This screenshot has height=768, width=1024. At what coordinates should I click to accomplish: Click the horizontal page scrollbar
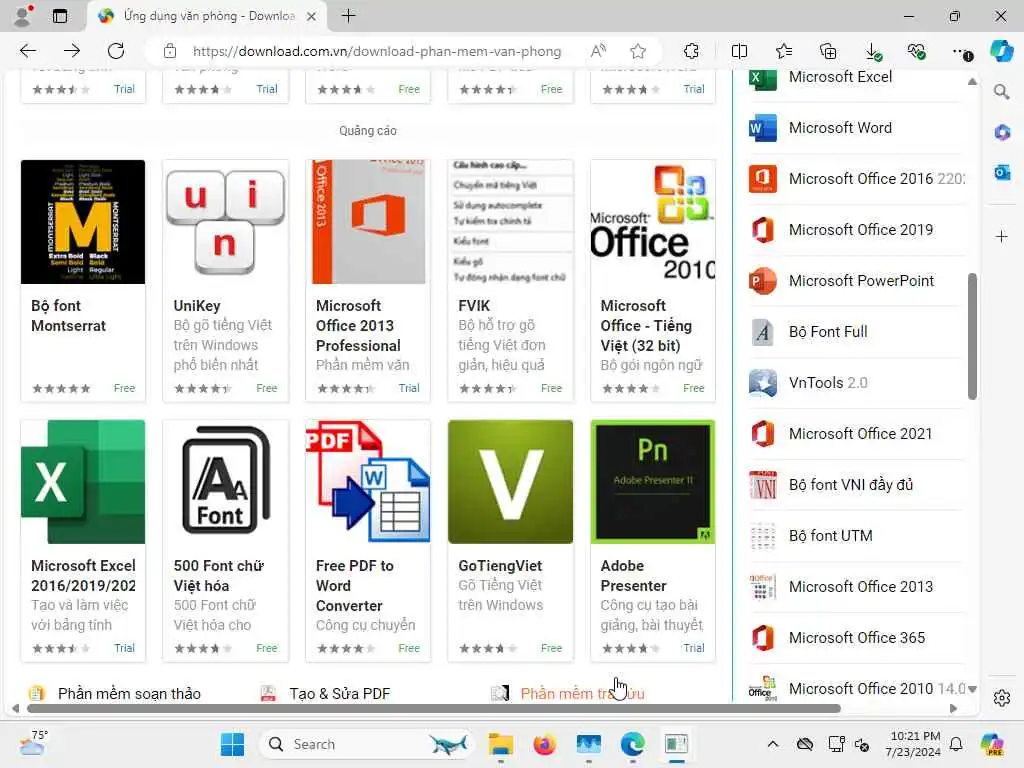(x=434, y=709)
